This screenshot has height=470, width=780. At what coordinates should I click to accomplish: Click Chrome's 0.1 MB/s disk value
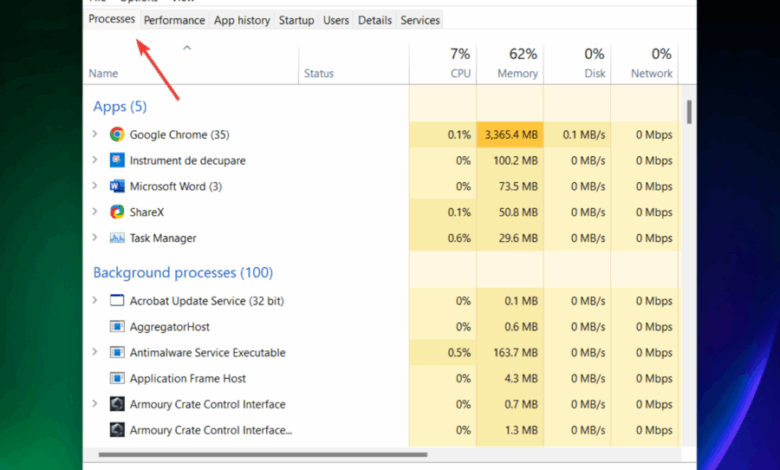pos(584,135)
